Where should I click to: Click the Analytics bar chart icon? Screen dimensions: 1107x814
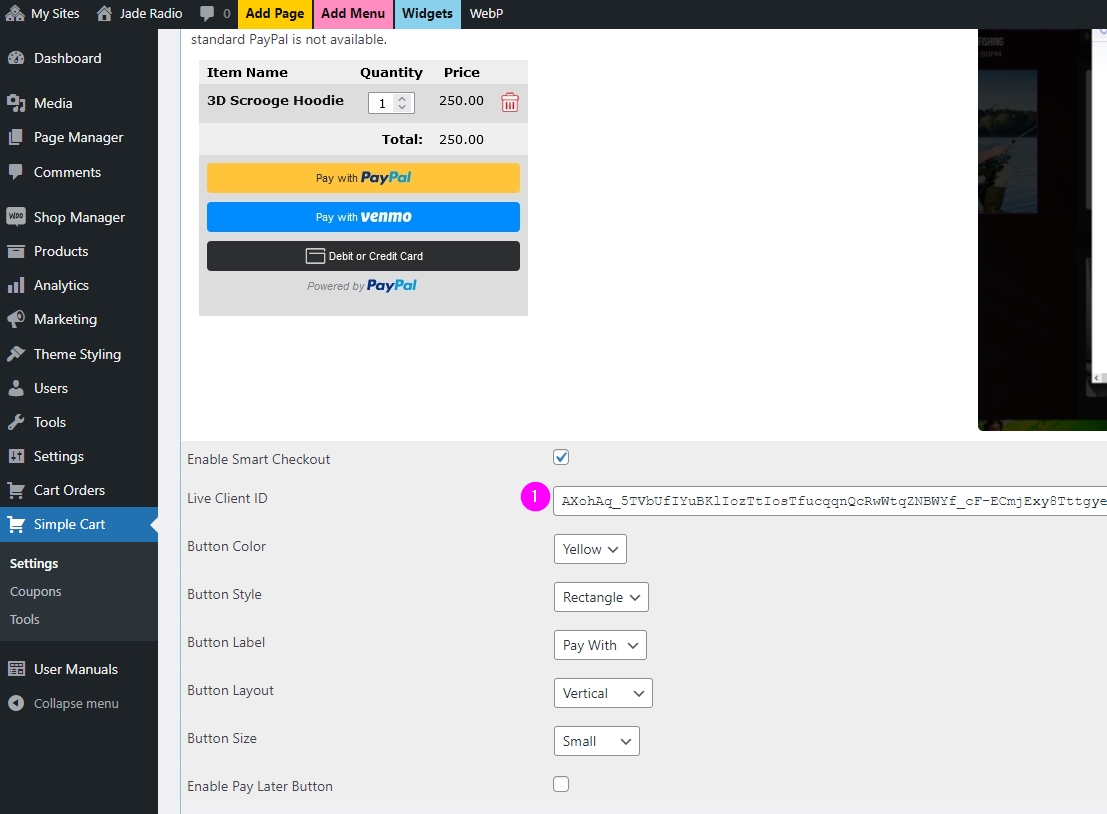pyautogui.click(x=16, y=285)
